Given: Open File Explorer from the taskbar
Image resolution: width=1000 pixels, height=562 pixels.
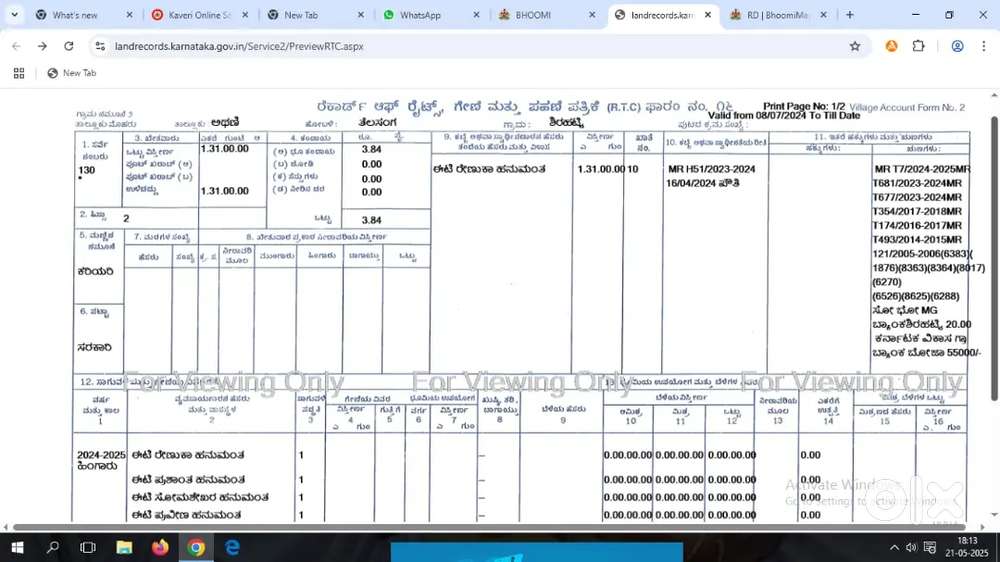Looking at the screenshot, I should coord(124,548).
